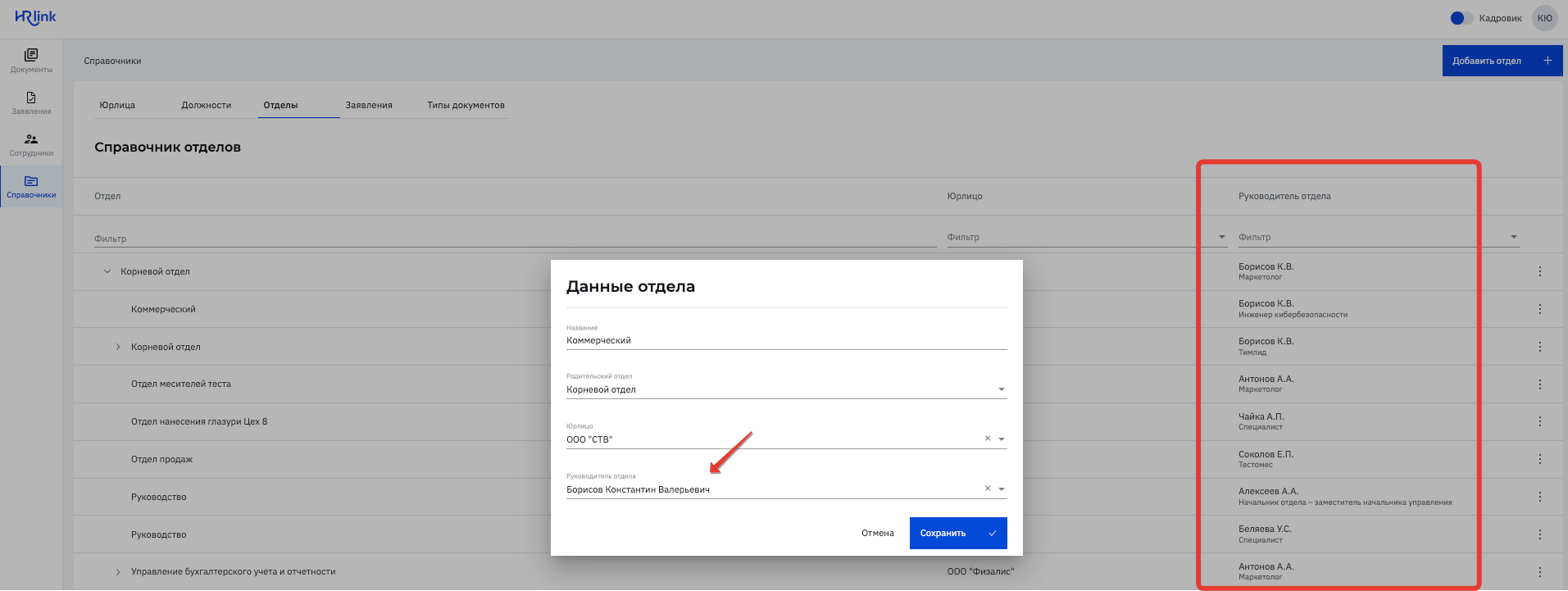Click the Руководитель отдела column header
Viewport: 1568px width, 591px height.
coord(1284,196)
